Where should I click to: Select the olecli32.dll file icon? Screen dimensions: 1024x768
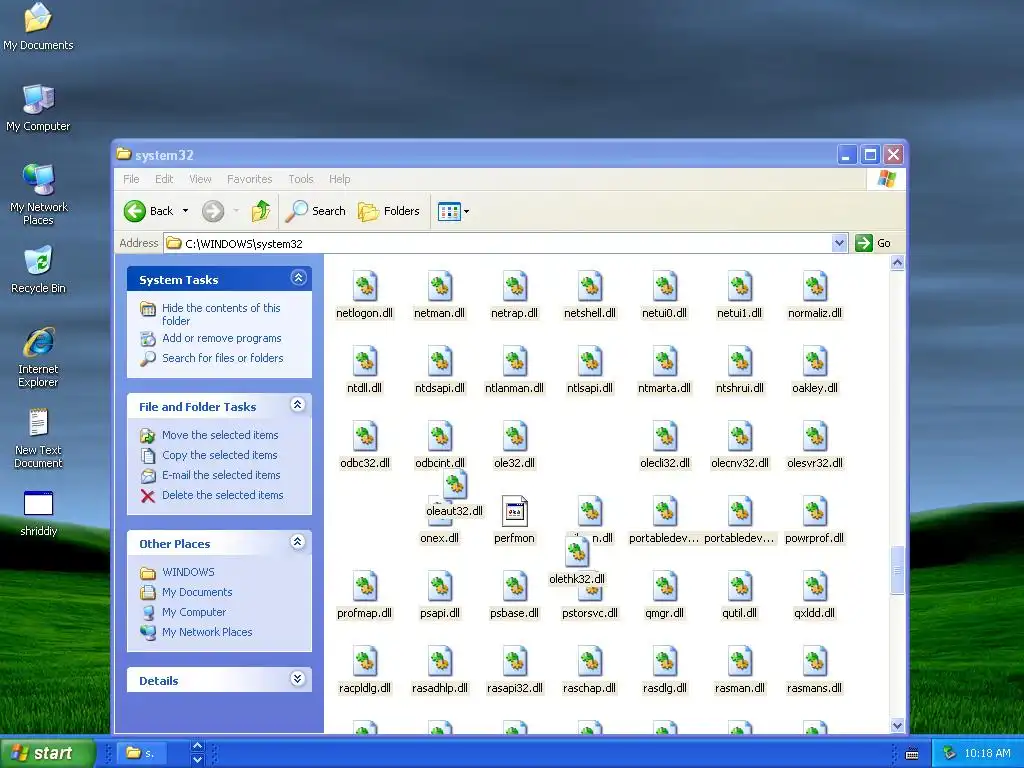[x=665, y=438]
